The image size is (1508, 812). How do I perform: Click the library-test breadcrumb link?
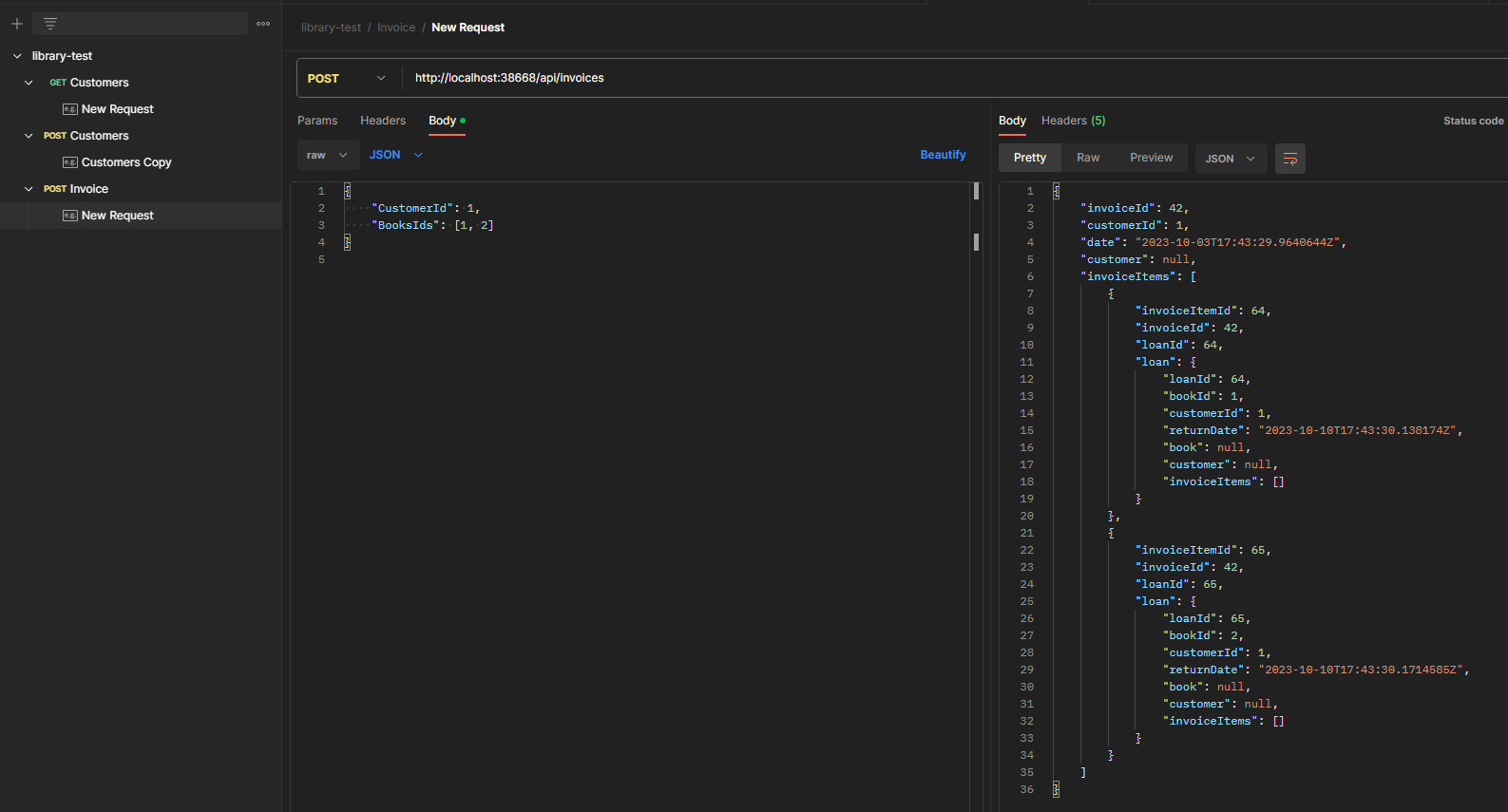[331, 28]
